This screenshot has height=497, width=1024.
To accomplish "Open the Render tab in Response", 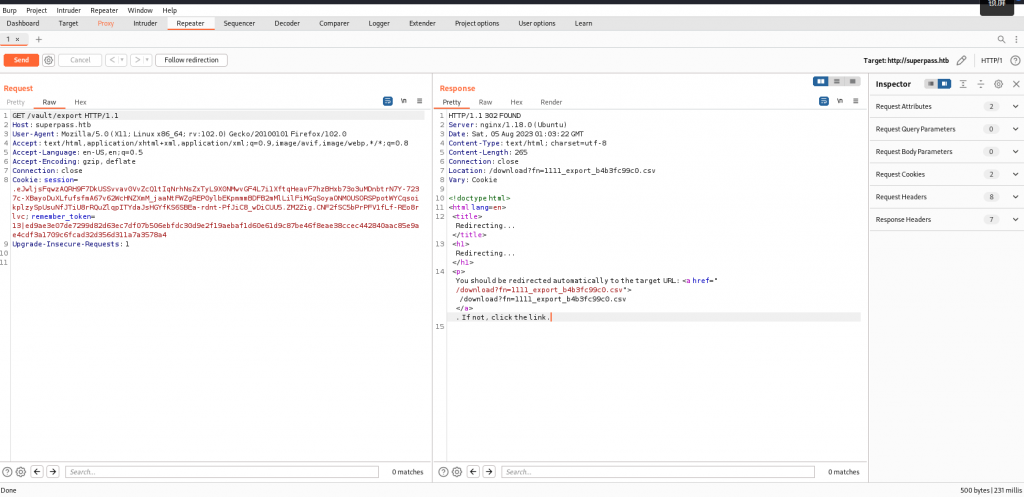I will click(551, 102).
